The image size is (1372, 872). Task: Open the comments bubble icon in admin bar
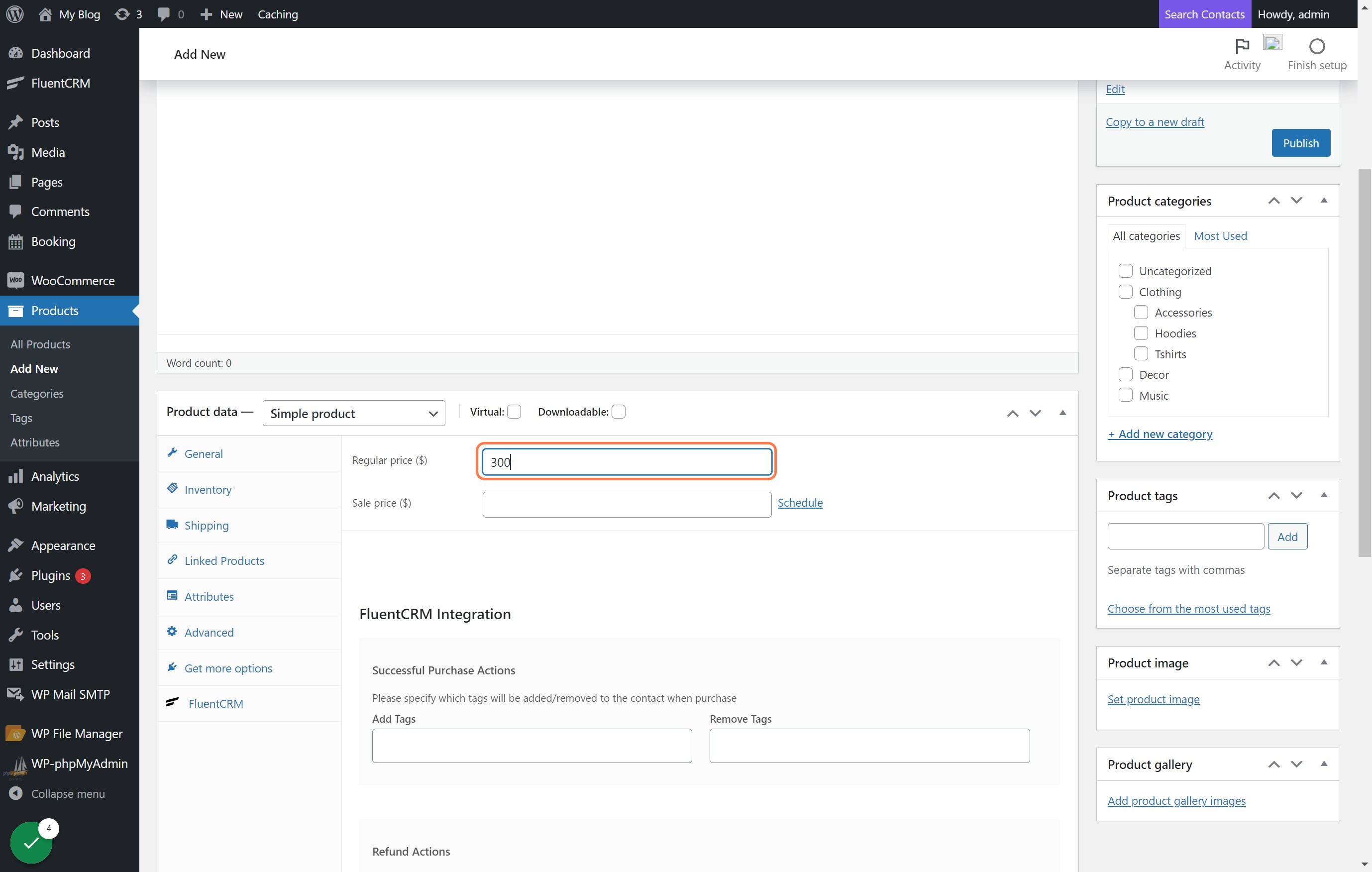pyautogui.click(x=171, y=14)
